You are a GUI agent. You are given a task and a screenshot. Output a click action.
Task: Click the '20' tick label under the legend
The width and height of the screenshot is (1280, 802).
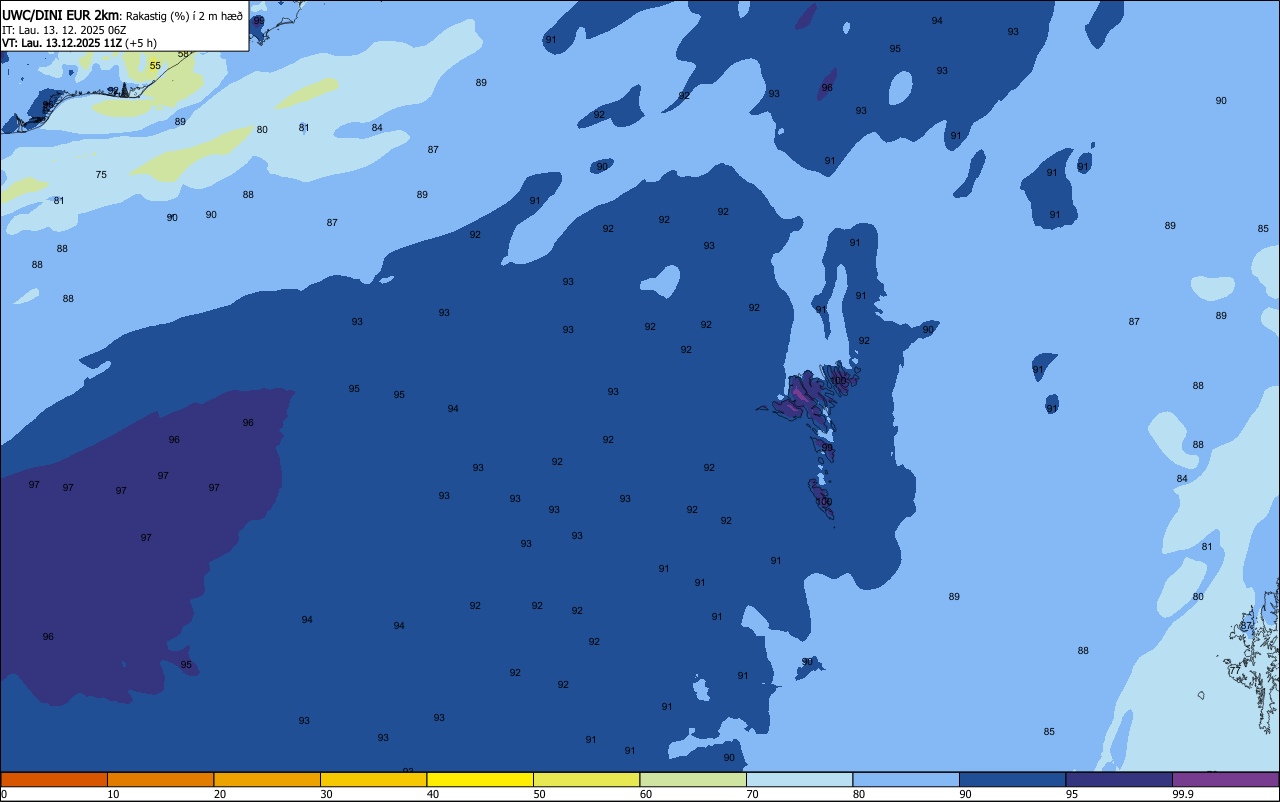[220, 794]
